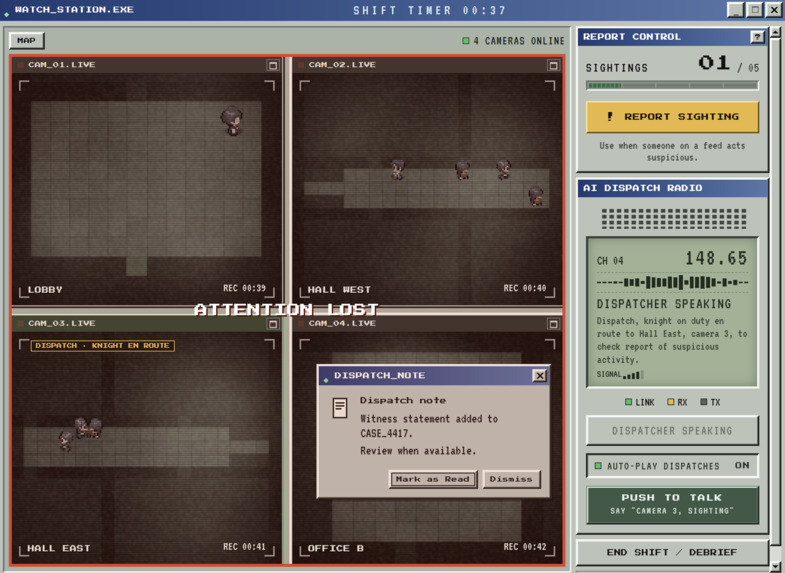Click the radio speaker grille

pos(673,219)
